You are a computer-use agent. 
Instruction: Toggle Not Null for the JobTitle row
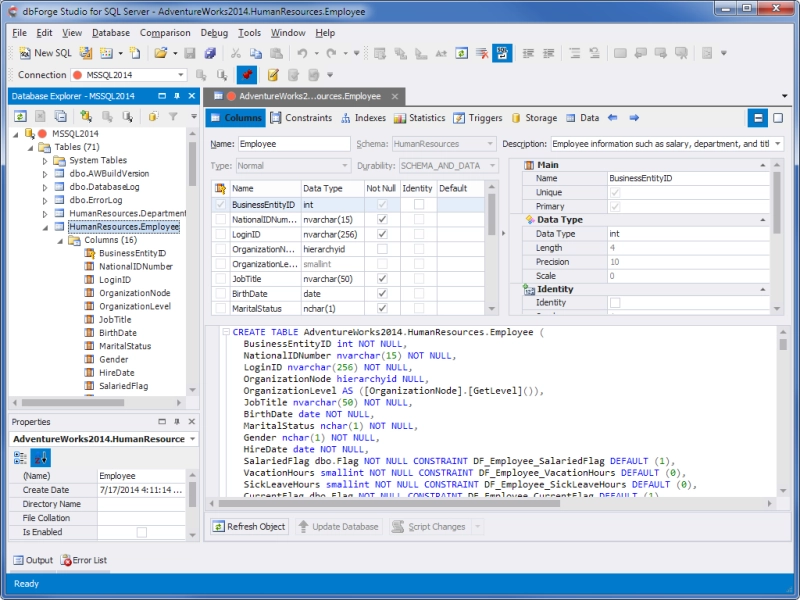click(x=382, y=279)
